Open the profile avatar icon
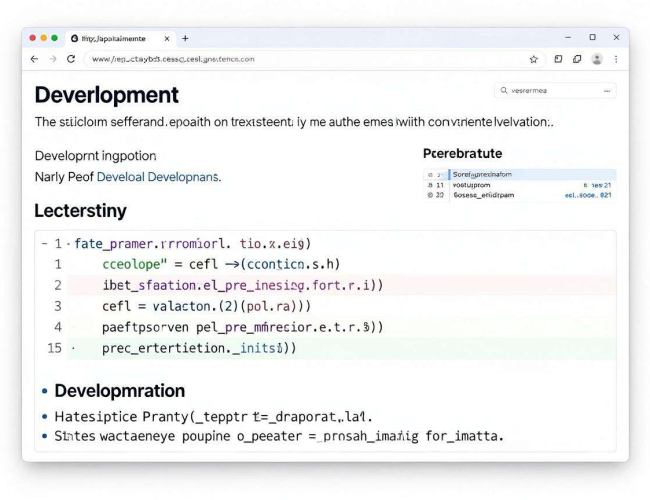The image size is (650, 500). point(597,59)
